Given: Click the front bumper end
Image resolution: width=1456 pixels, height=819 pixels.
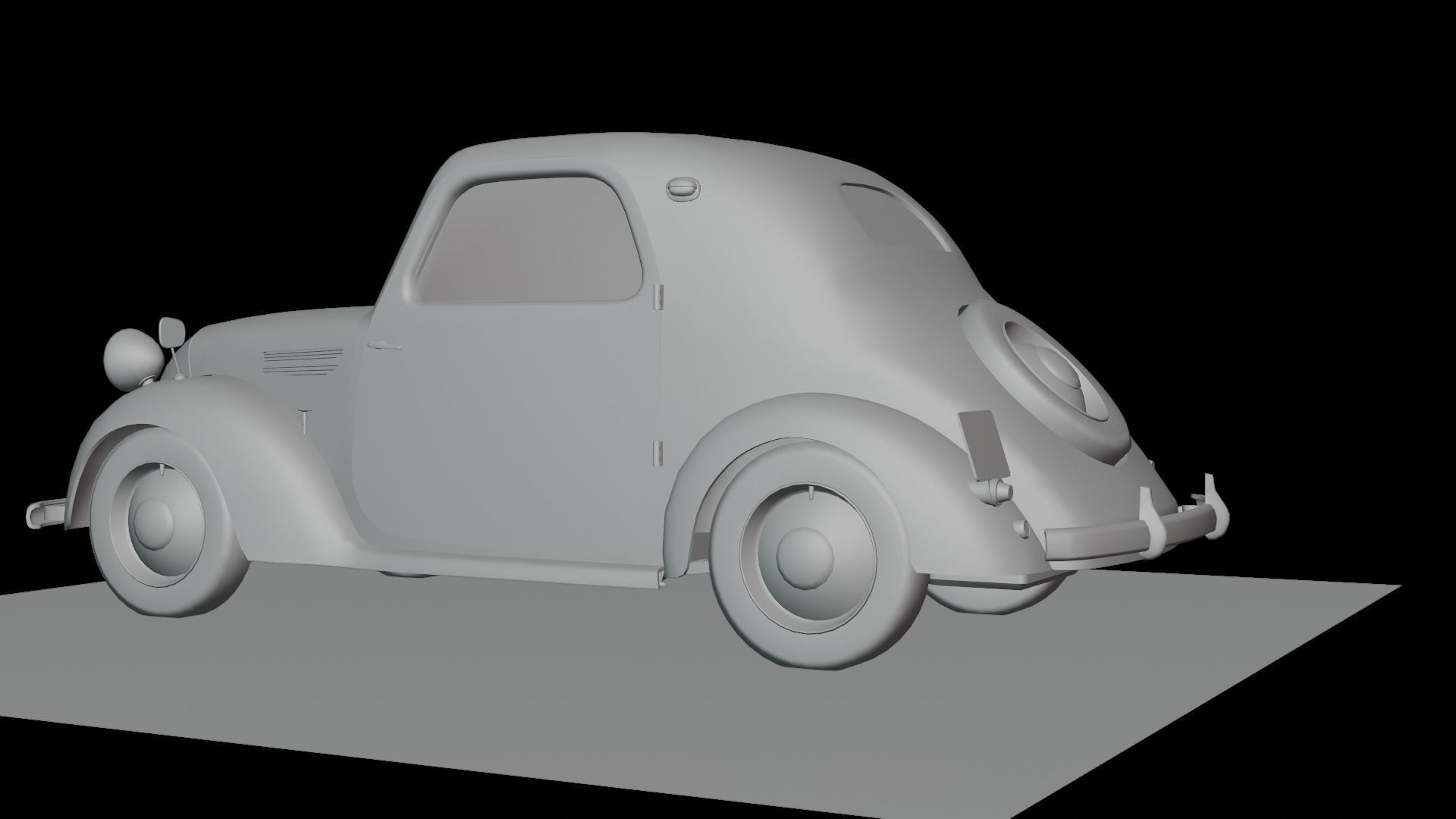Looking at the screenshot, I should pos(47,513).
